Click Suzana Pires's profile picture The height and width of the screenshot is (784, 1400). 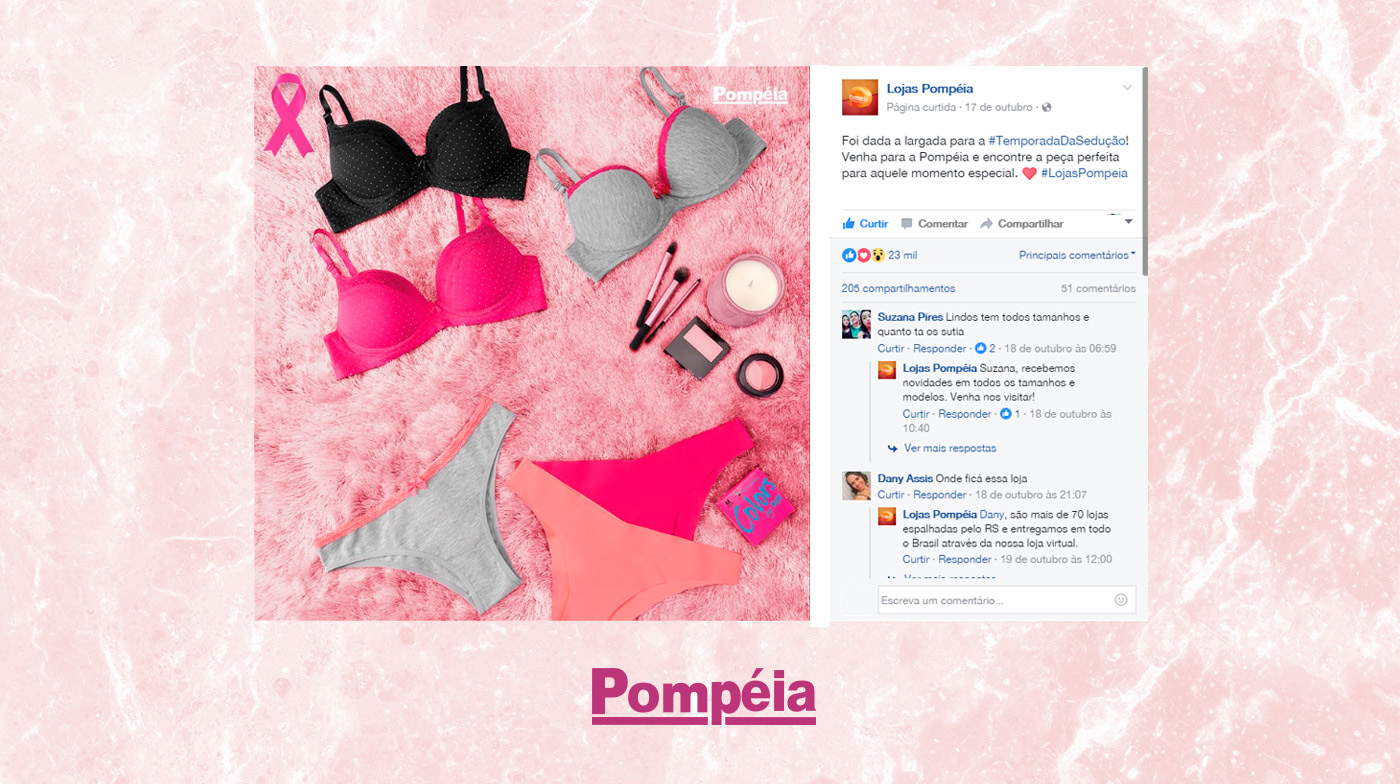point(856,324)
